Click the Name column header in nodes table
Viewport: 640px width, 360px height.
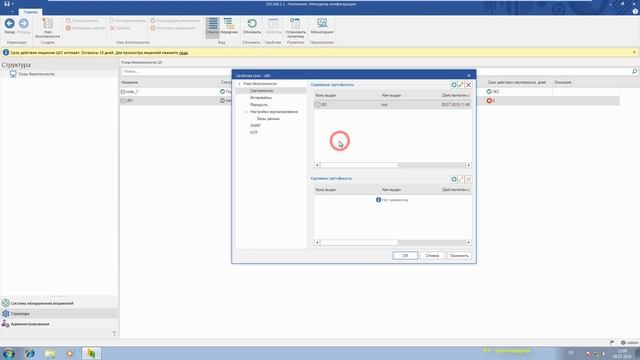tap(129, 82)
